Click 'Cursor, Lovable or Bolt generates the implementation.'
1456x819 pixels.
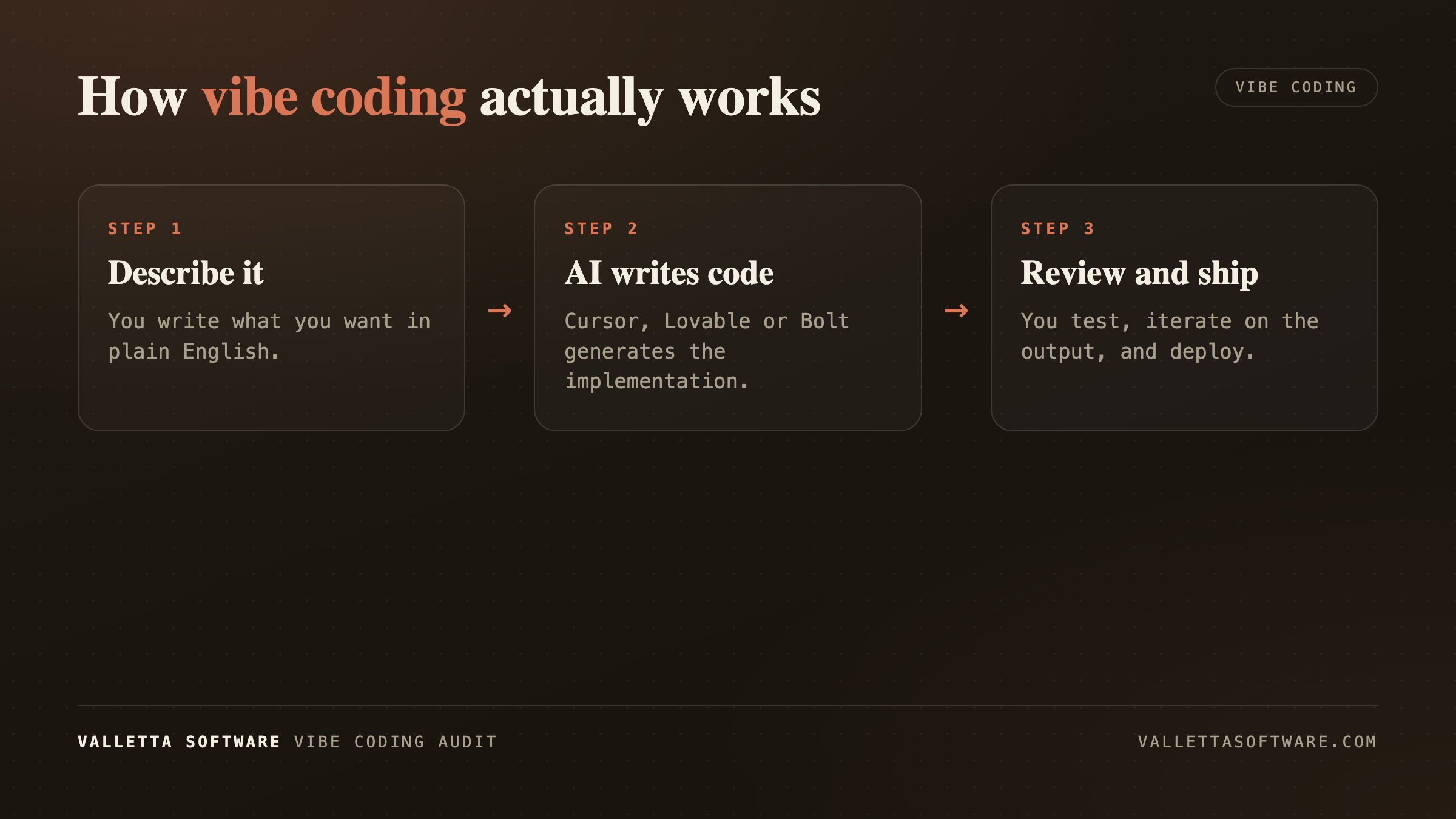707,351
